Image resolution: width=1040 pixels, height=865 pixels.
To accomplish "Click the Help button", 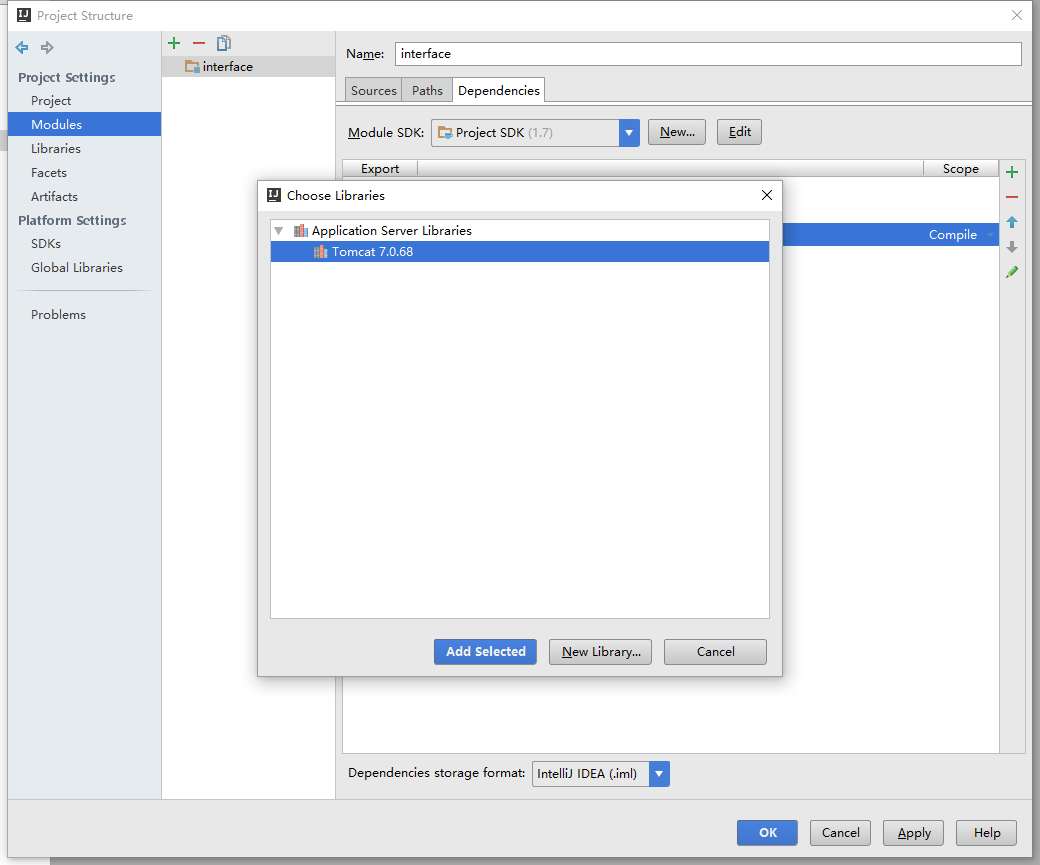I will coord(986,832).
